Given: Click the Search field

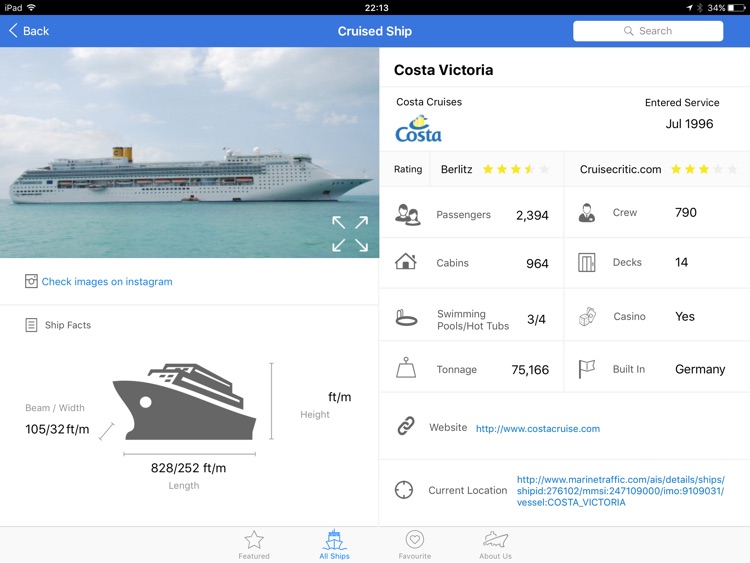Looking at the screenshot, I should 648,31.
